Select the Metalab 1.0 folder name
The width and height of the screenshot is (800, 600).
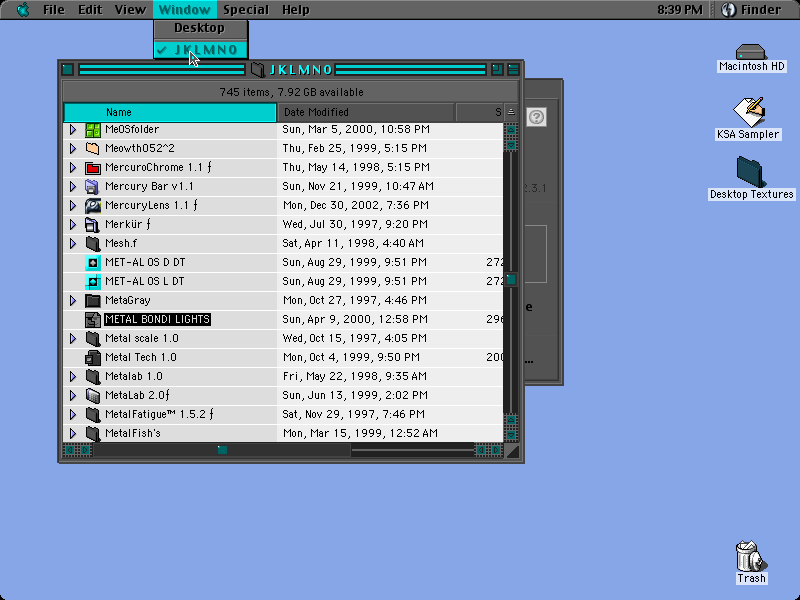click(134, 377)
